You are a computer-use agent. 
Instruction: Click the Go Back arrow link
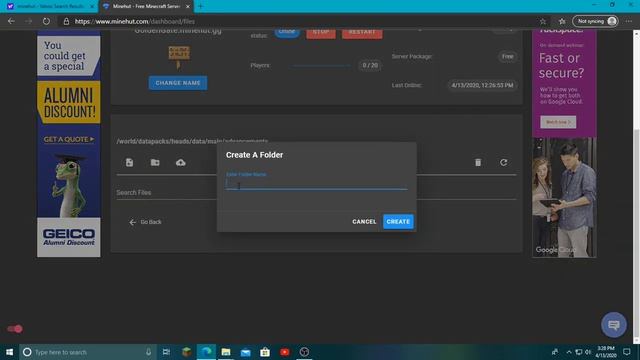145,222
